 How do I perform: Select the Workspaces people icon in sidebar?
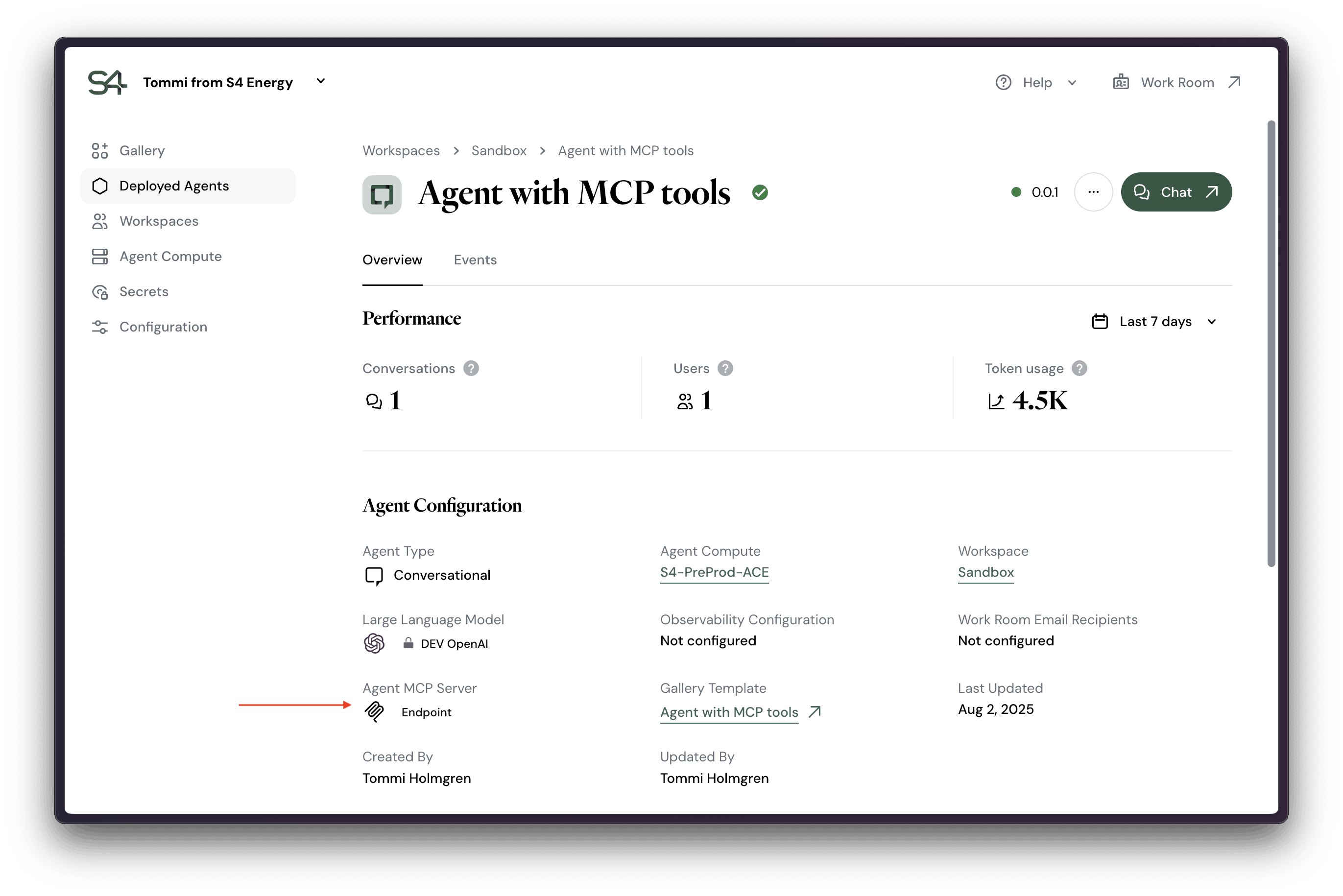click(x=100, y=221)
